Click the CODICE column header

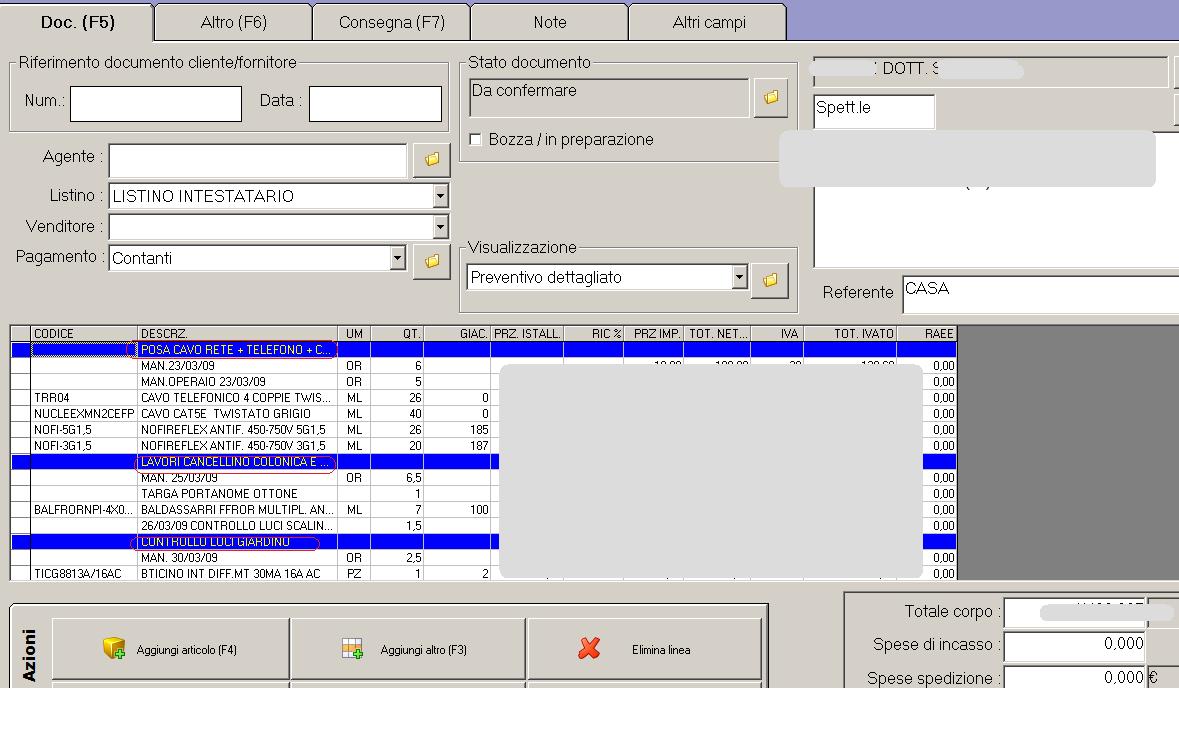point(84,333)
